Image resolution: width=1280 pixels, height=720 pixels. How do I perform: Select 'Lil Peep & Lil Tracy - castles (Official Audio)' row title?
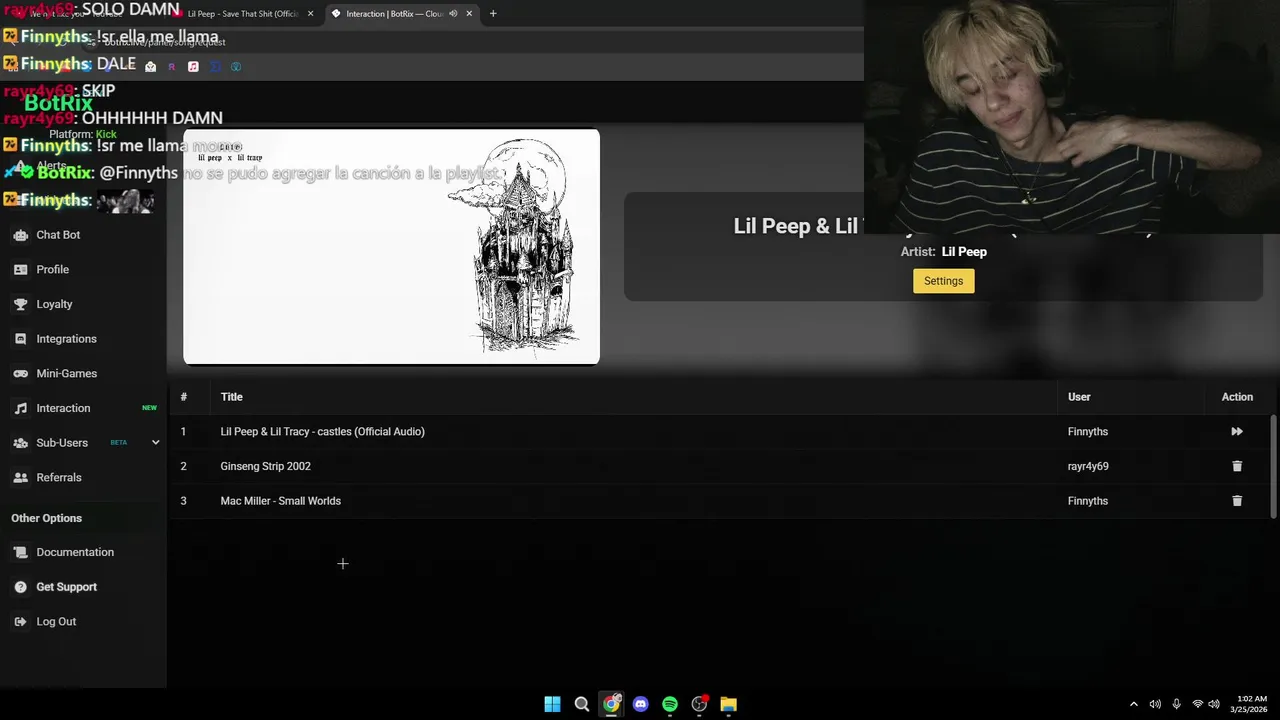coord(322,432)
